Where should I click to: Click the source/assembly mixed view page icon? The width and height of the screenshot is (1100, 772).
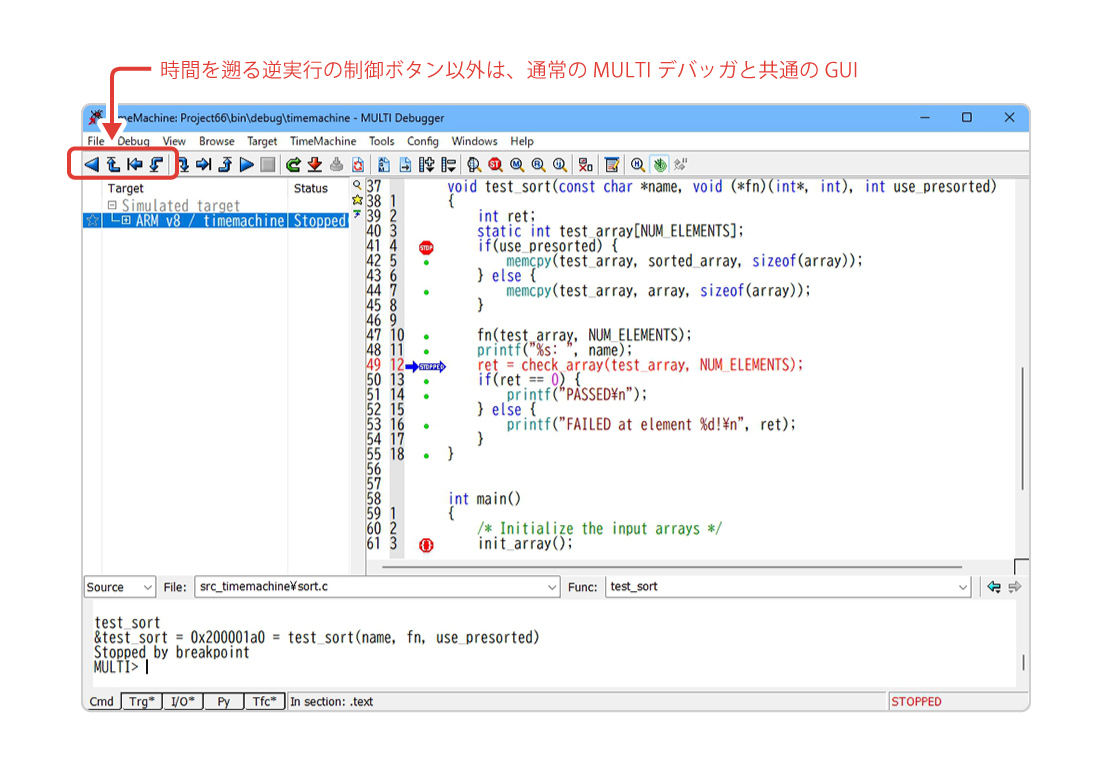point(384,164)
